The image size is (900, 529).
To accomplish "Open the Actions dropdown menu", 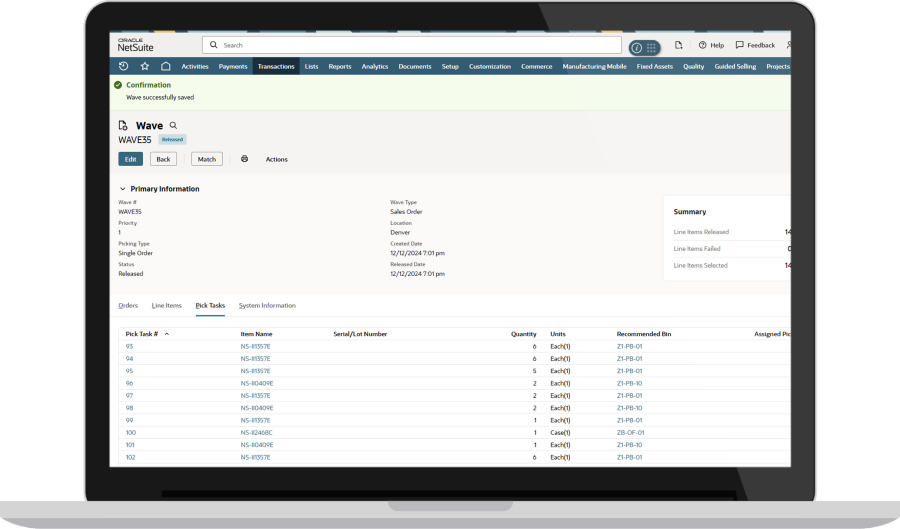I will click(x=276, y=159).
